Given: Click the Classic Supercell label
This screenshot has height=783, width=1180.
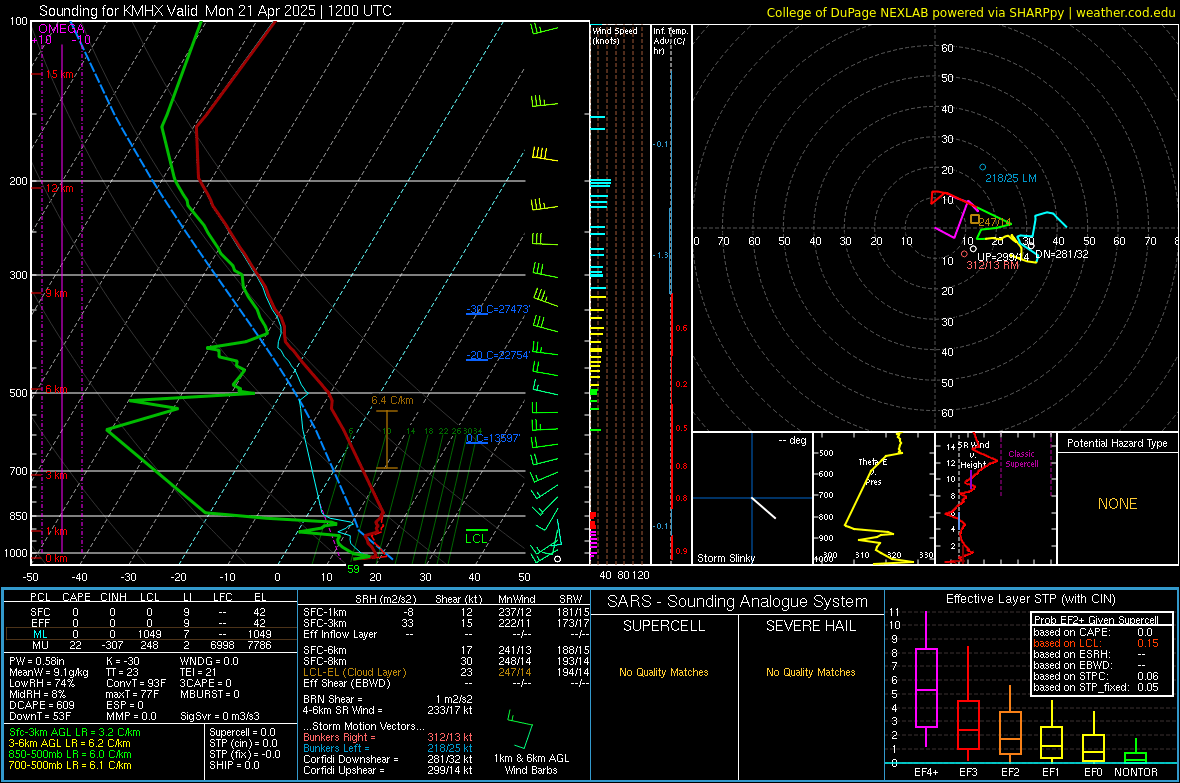Looking at the screenshot, I should pos(1021,459).
